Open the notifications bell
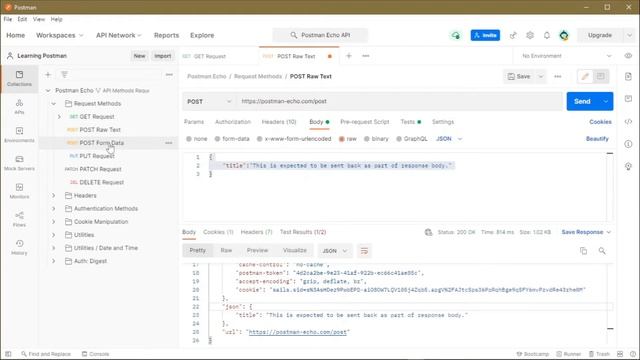Viewport: 640px width, 360px height. pos(547,36)
